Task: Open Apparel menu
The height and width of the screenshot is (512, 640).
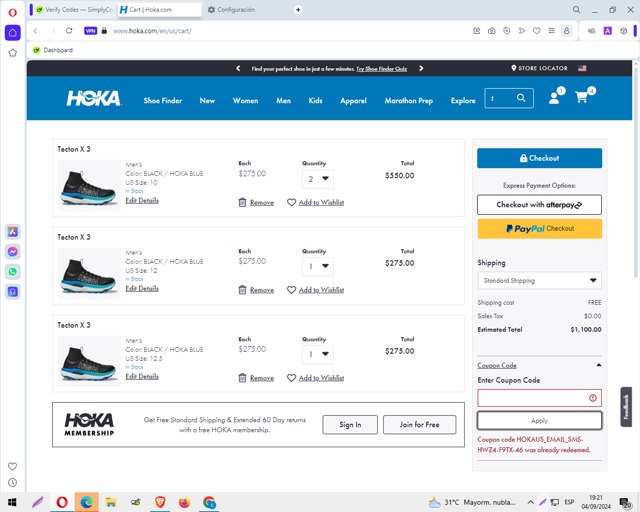Action: coord(353,100)
